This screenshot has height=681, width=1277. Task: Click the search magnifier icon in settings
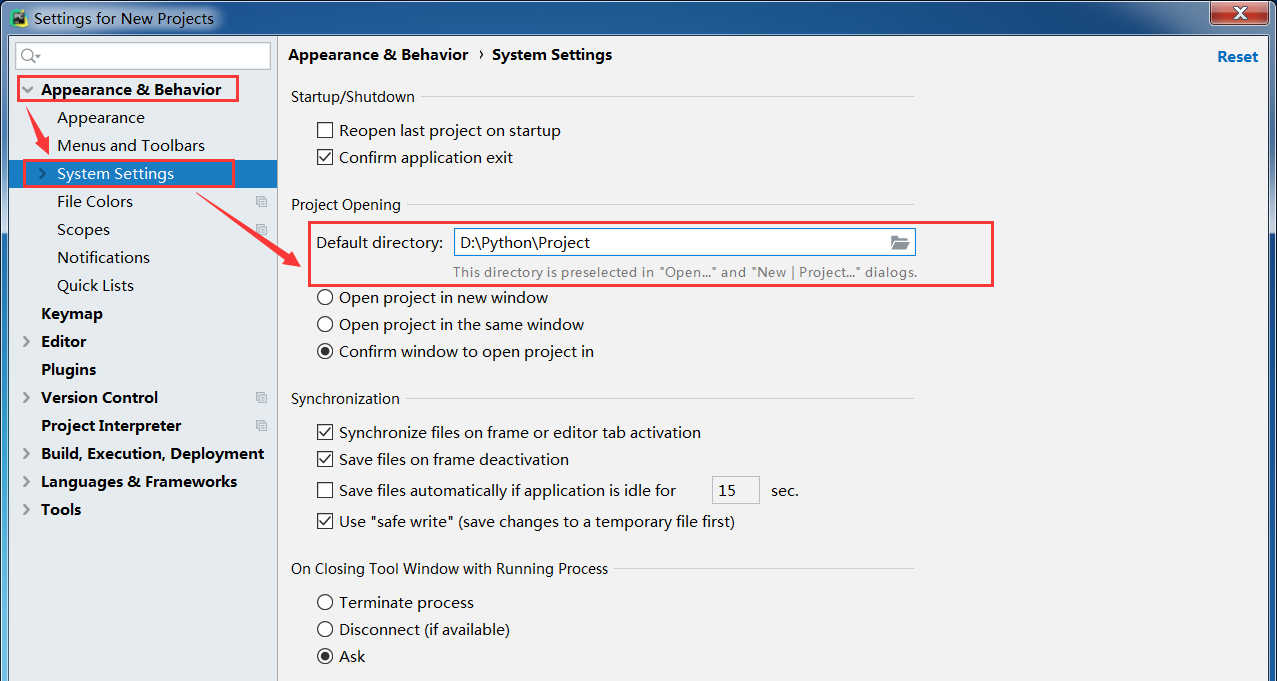click(30, 56)
